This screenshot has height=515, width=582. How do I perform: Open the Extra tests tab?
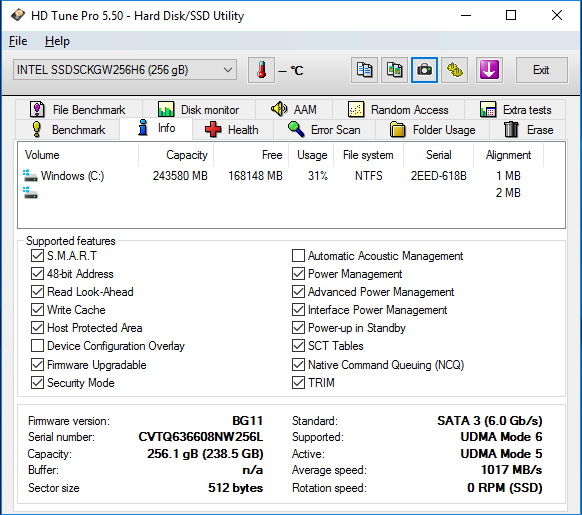pos(515,110)
